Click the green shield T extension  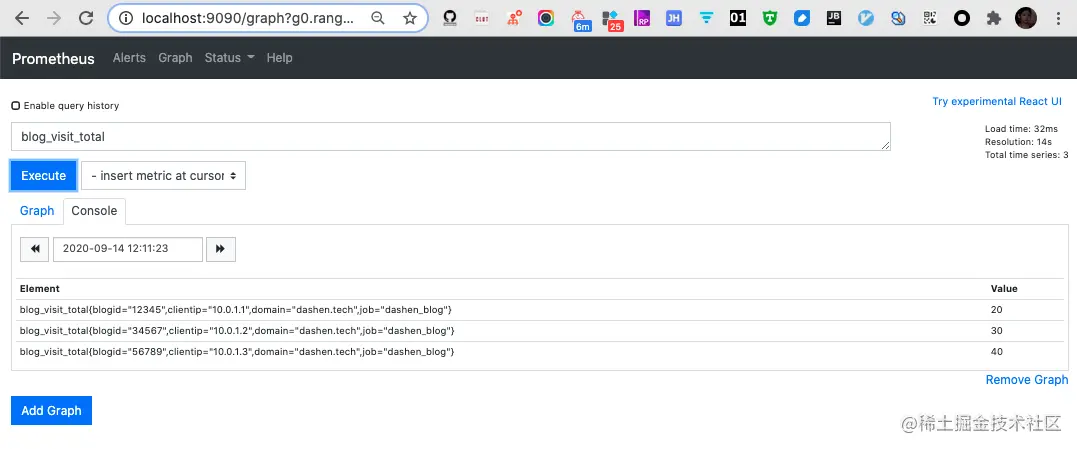coord(770,19)
